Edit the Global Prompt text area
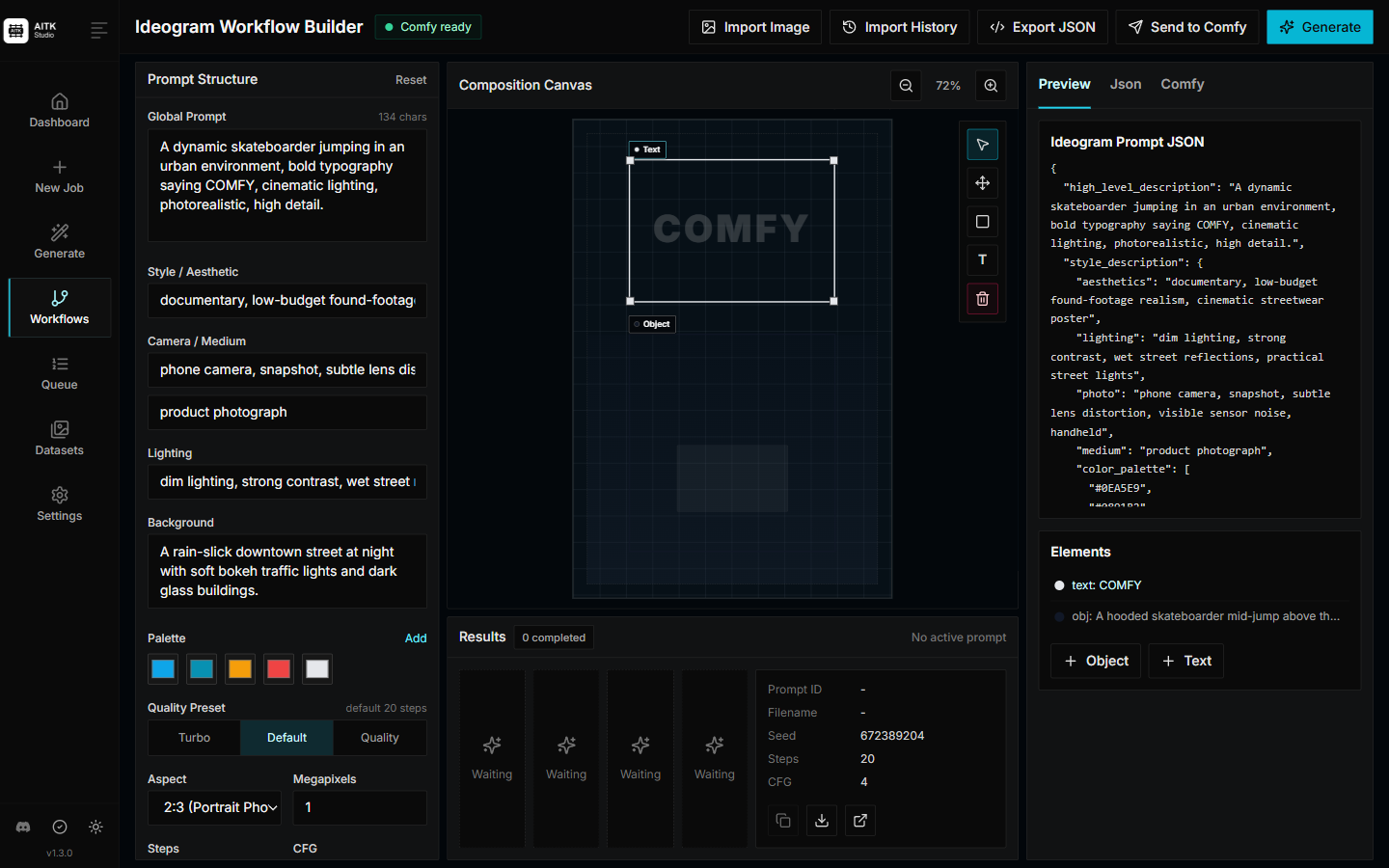1389x868 pixels. coord(286,185)
